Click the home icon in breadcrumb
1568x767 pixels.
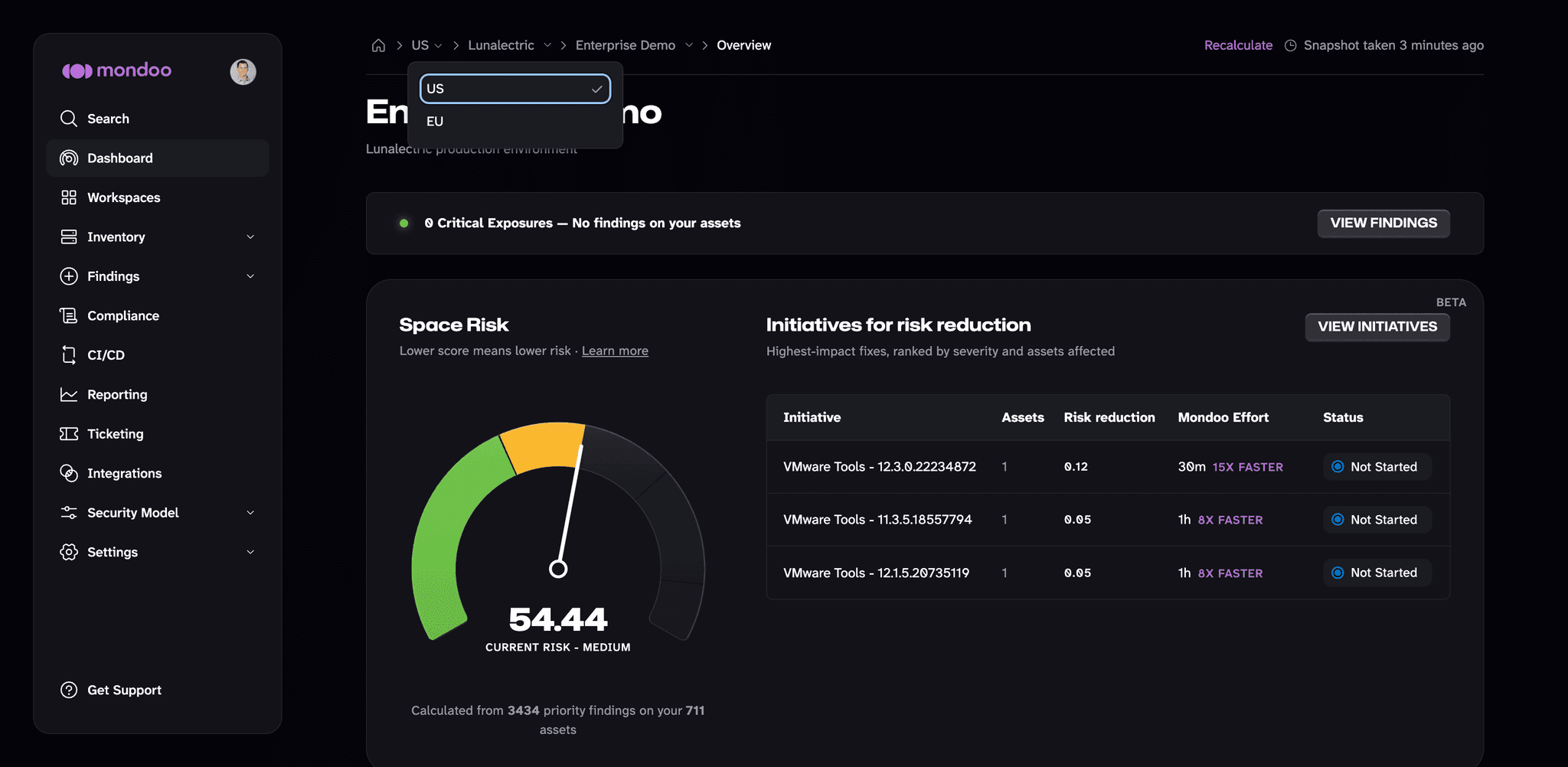point(378,45)
